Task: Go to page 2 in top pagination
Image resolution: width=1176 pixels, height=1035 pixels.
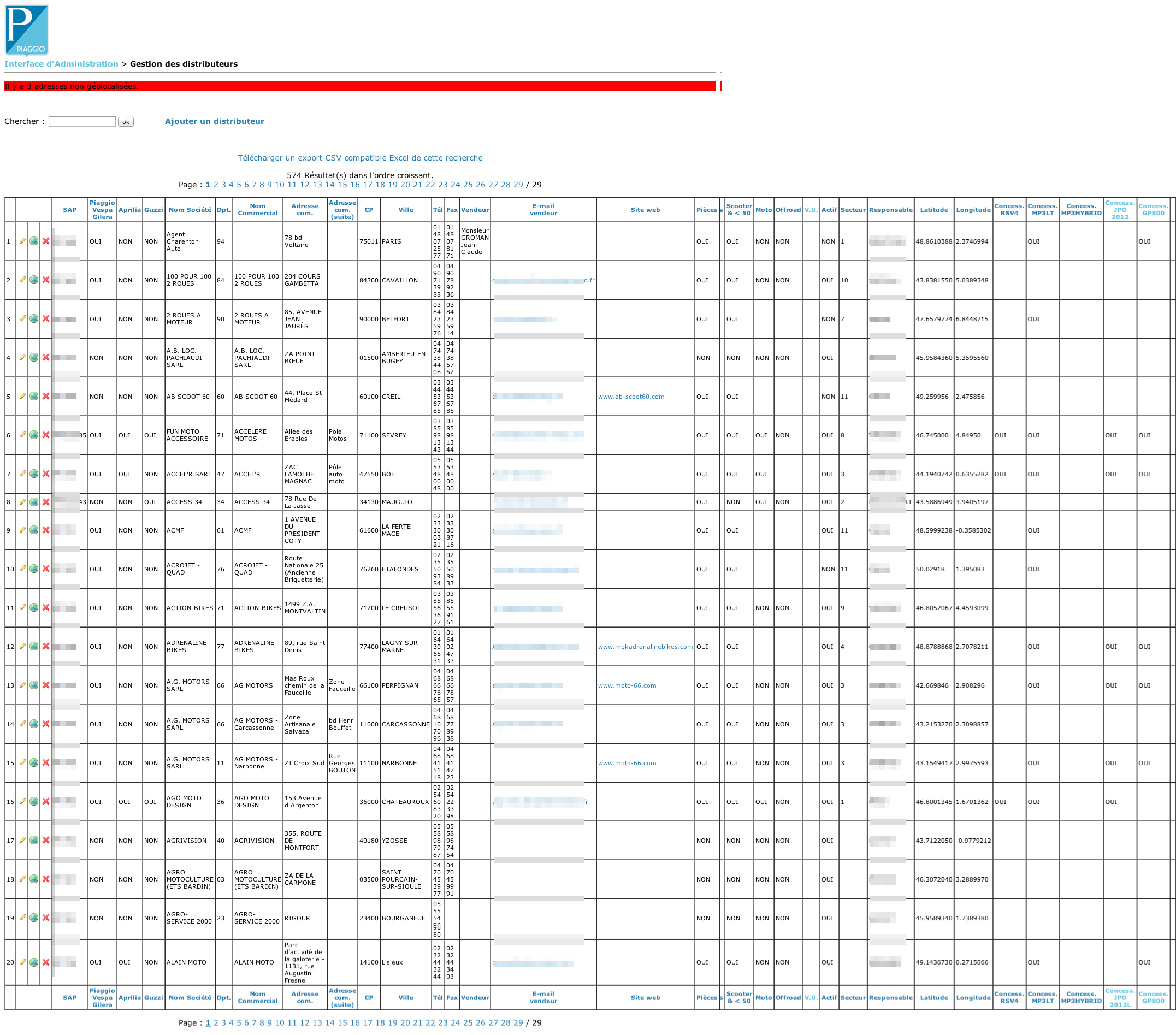Action: 216,185
